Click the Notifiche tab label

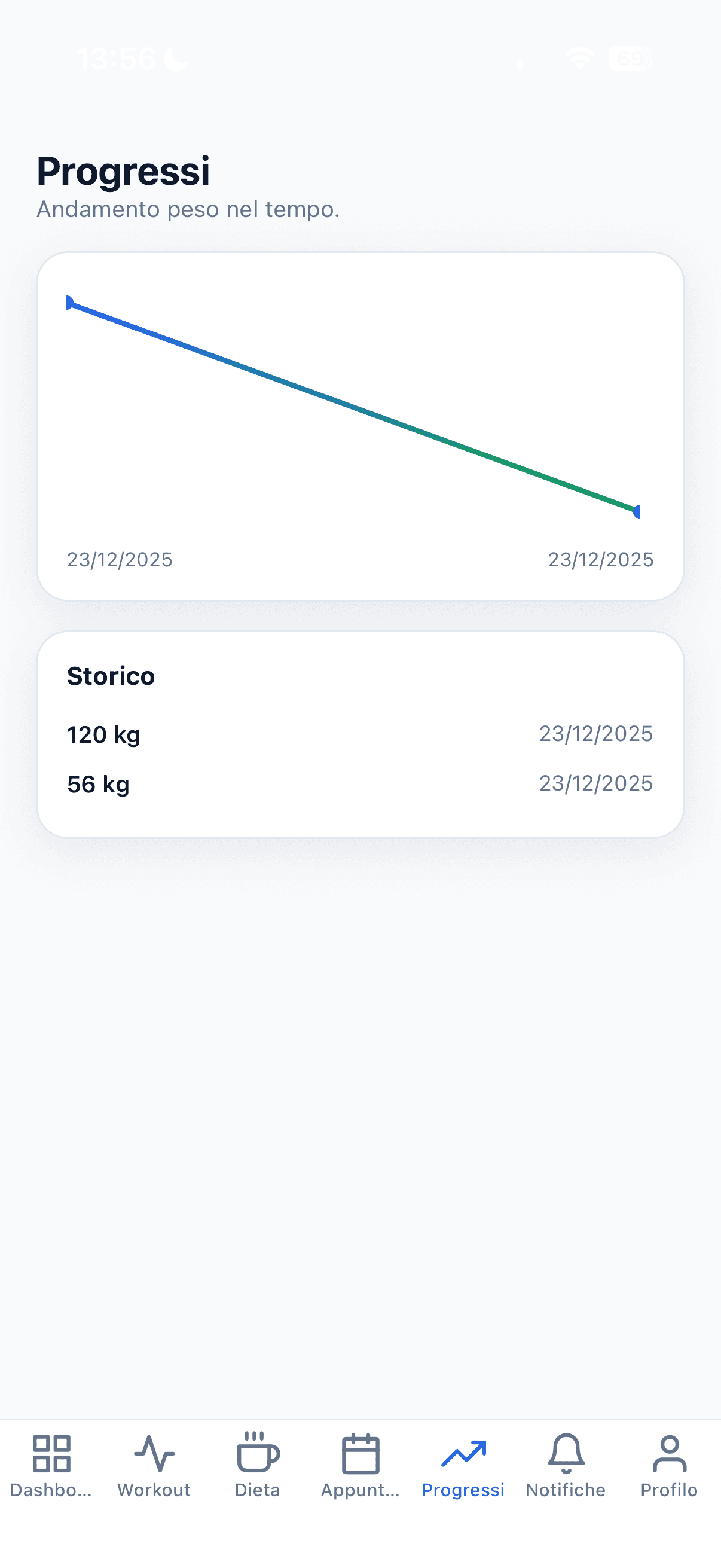[x=566, y=1490]
